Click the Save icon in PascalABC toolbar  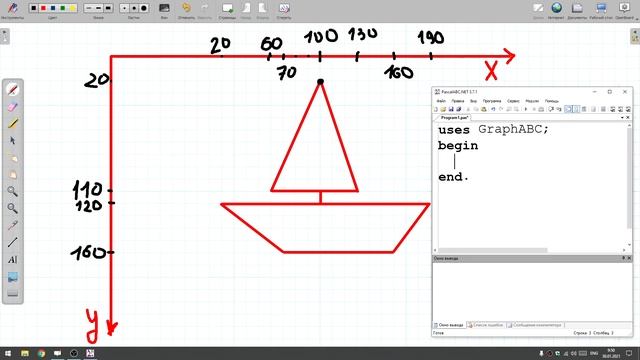point(451,109)
